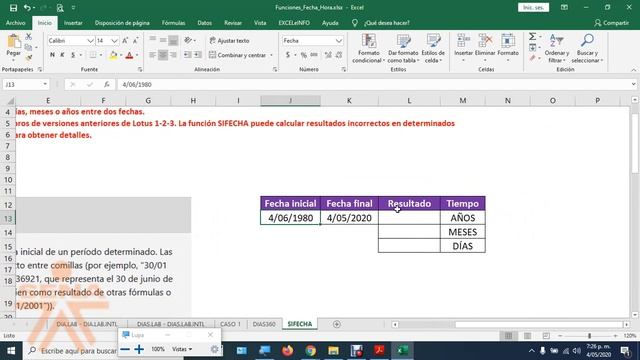Open the Fecha number format dropdown

point(339,41)
